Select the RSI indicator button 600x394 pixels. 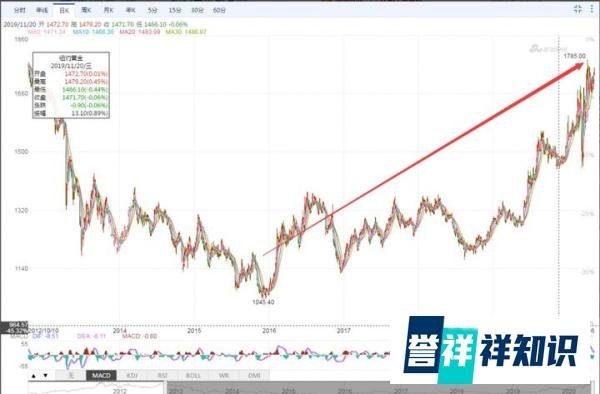[x=163, y=376]
